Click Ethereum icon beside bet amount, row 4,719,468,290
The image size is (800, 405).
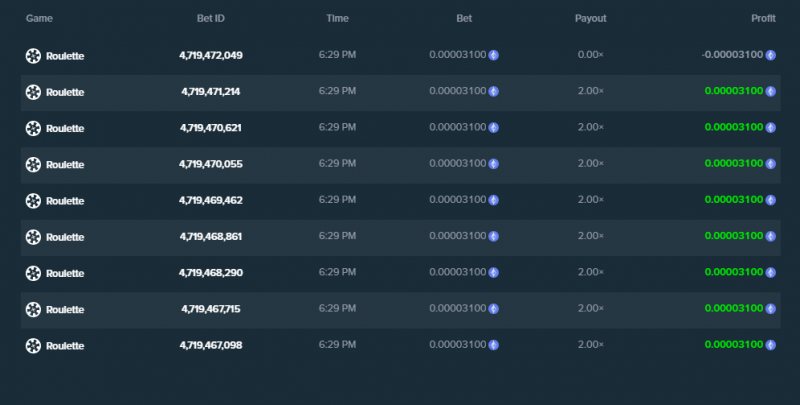pos(493,272)
